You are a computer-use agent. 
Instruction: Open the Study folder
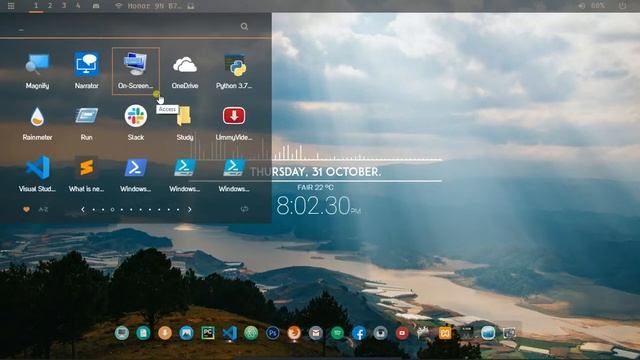pos(185,123)
